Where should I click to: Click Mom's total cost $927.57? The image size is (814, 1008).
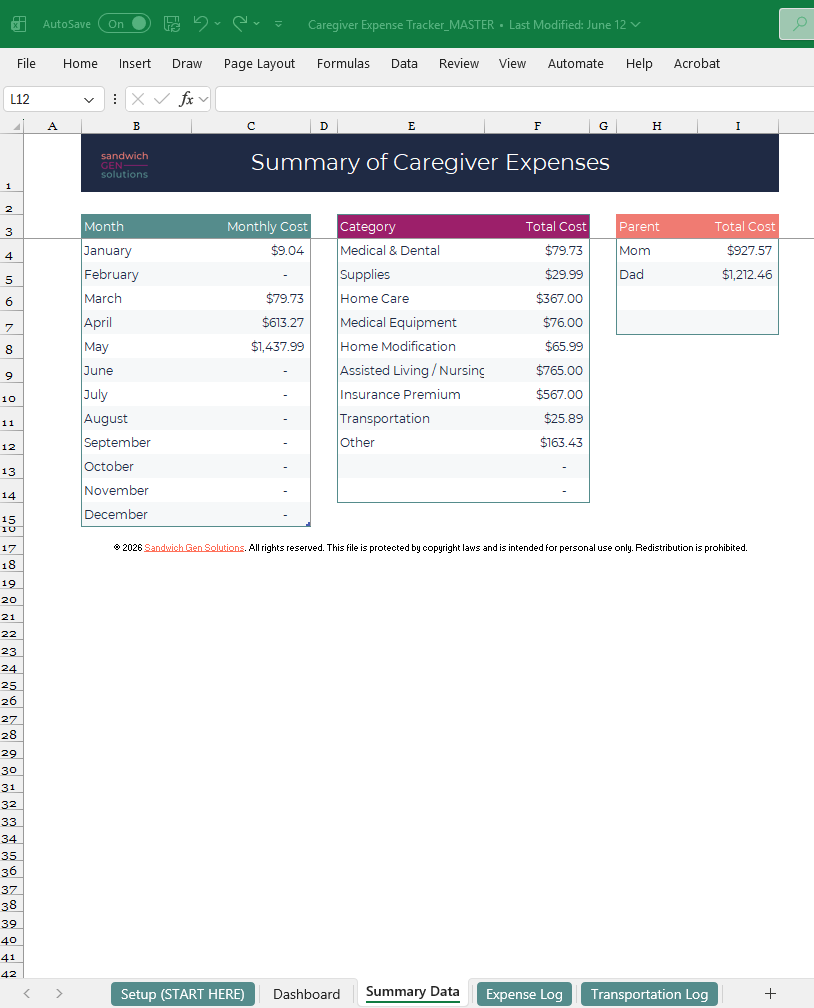pyautogui.click(x=737, y=251)
